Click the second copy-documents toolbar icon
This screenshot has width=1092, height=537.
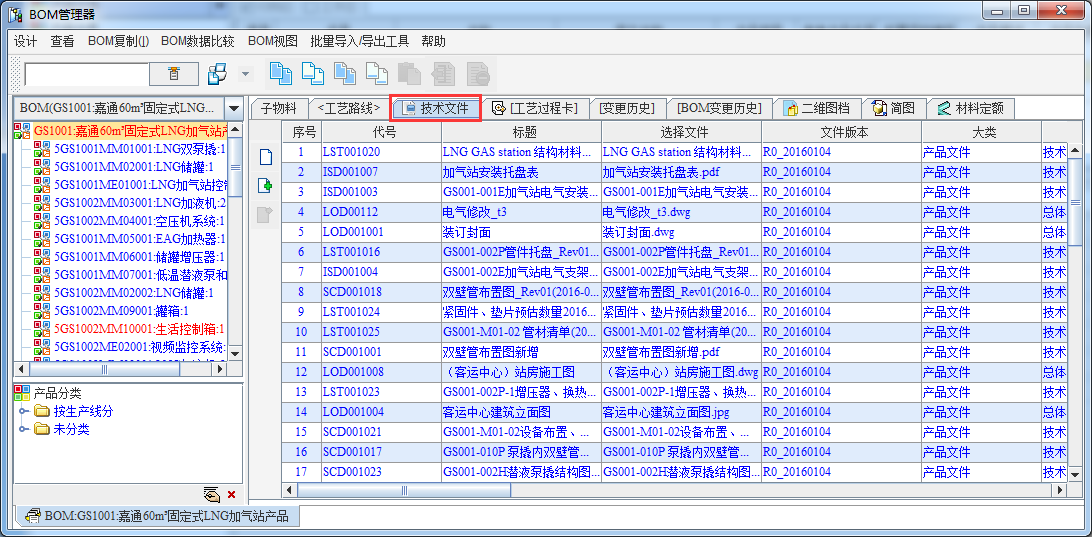tap(313, 73)
